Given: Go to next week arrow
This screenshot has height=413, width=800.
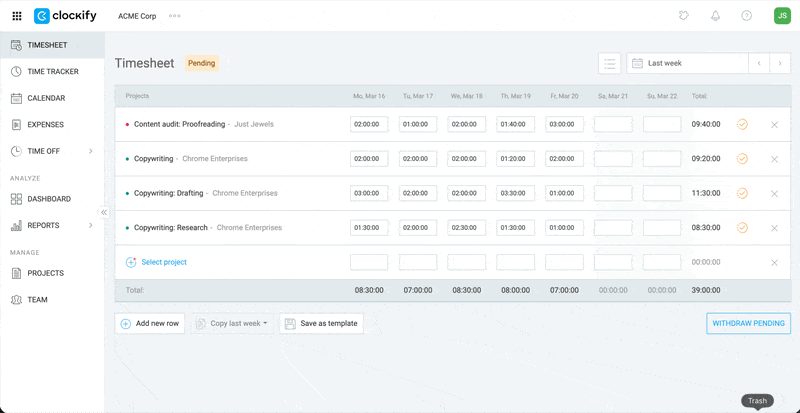Looking at the screenshot, I should 780,63.
